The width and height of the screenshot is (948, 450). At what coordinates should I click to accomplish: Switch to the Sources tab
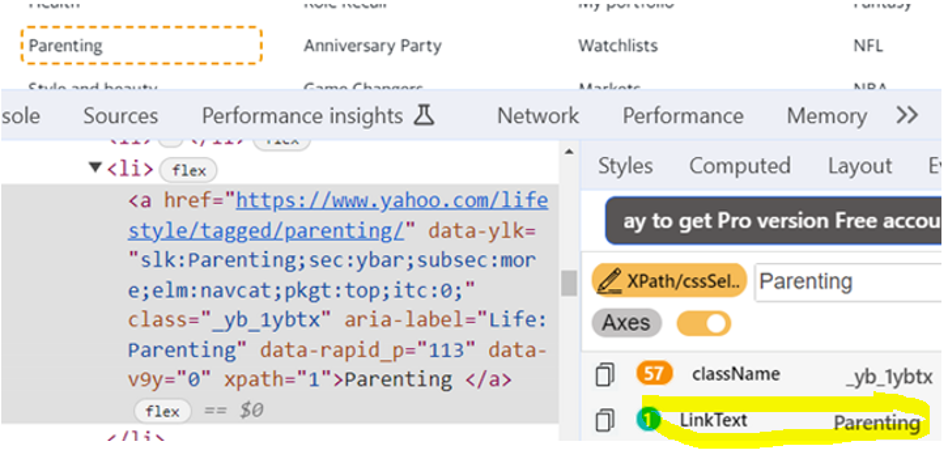pos(120,116)
